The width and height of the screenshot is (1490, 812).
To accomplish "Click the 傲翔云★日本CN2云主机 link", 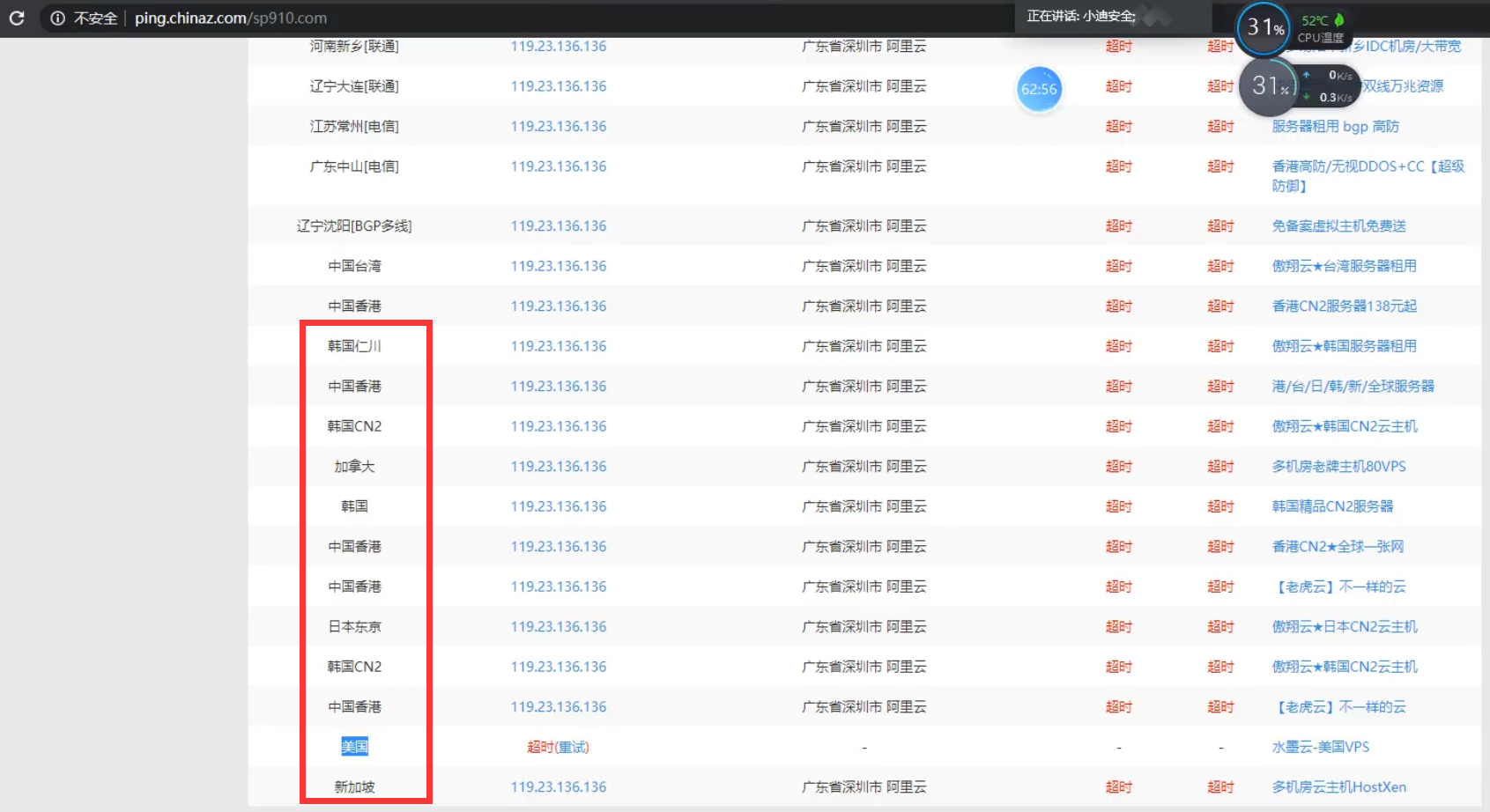I will 1344,627.
